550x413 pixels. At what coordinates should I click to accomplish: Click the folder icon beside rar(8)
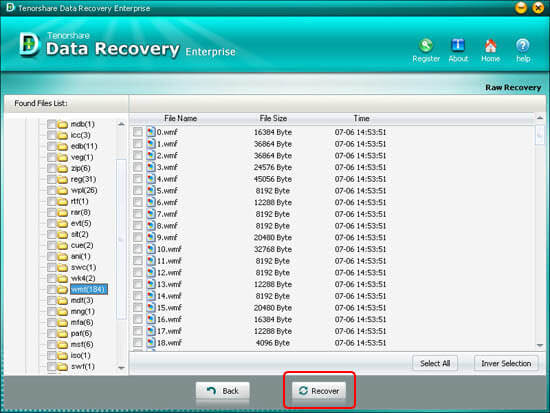pyautogui.click(x=62, y=212)
